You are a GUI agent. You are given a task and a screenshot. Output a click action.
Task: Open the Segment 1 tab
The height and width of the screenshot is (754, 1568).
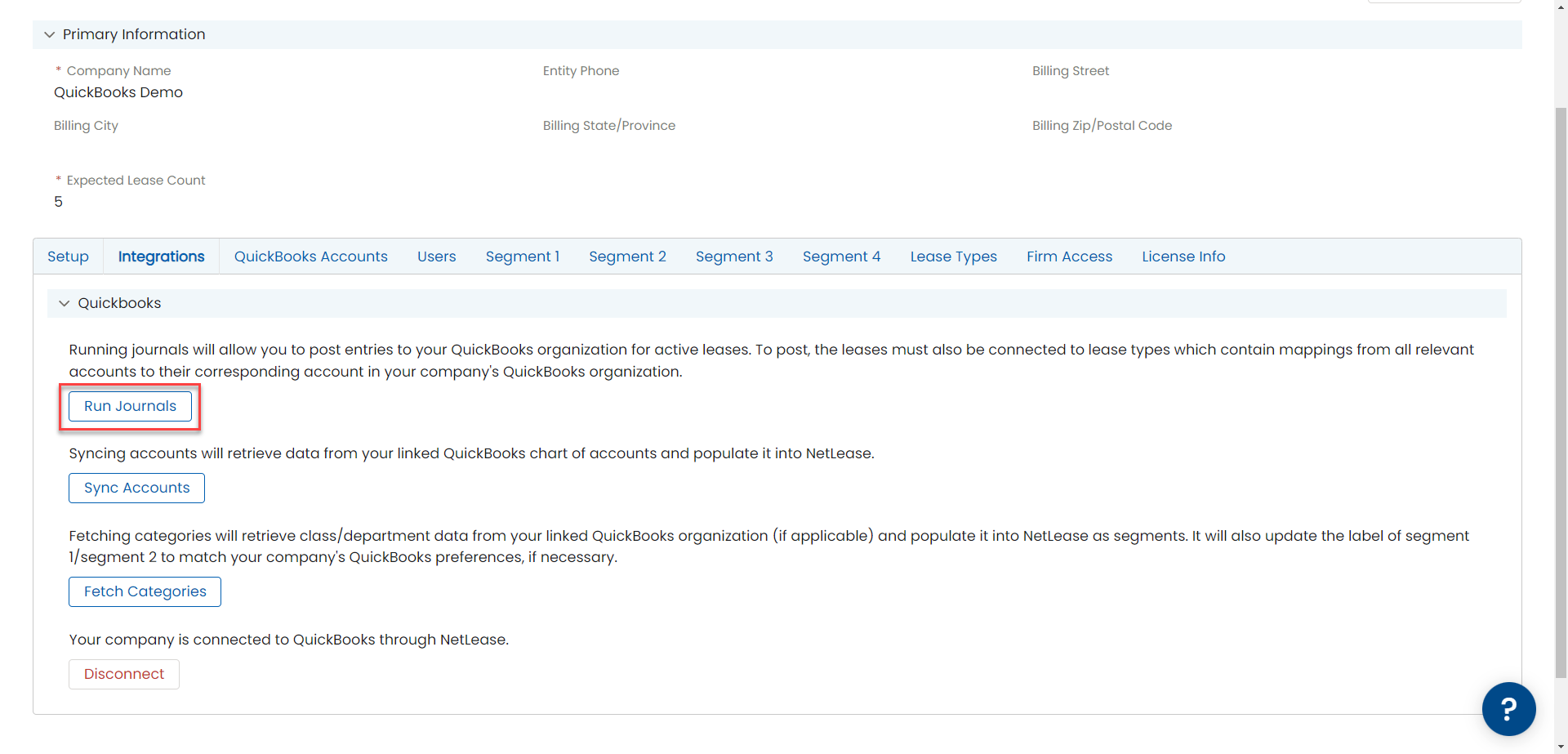(x=523, y=257)
